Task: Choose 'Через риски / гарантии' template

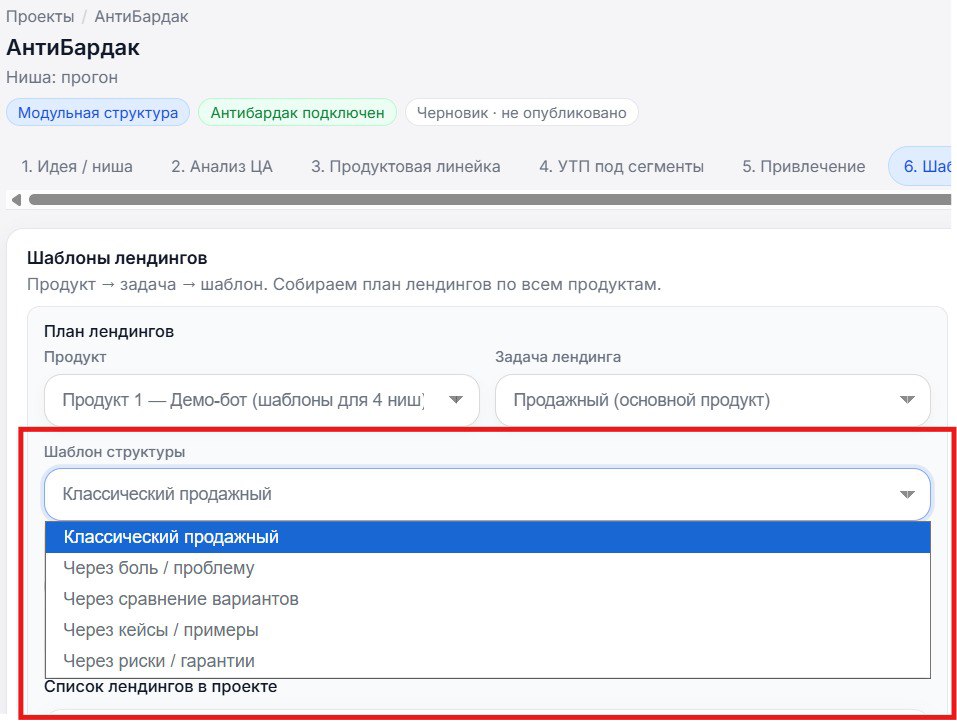Action: click(158, 660)
